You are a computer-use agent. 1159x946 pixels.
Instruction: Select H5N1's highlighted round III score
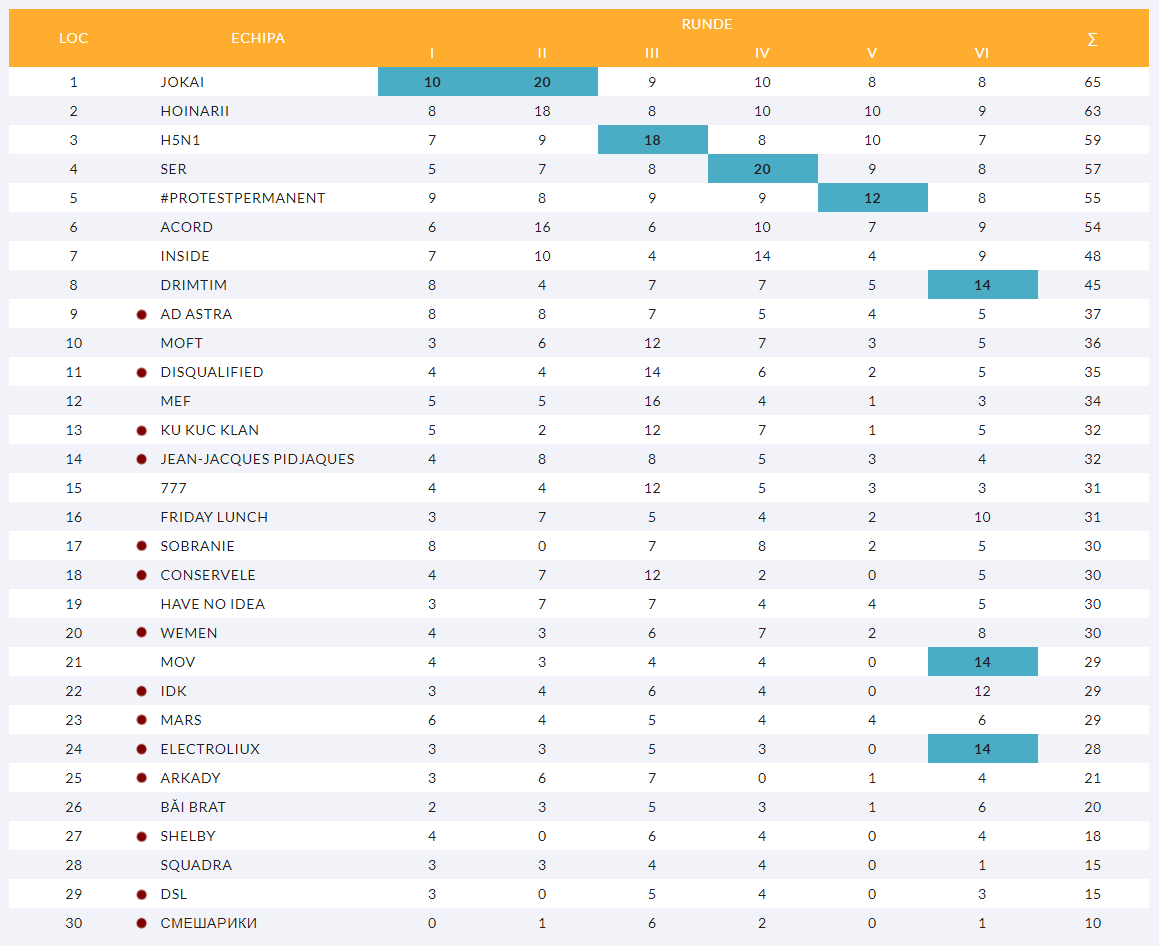(x=652, y=140)
